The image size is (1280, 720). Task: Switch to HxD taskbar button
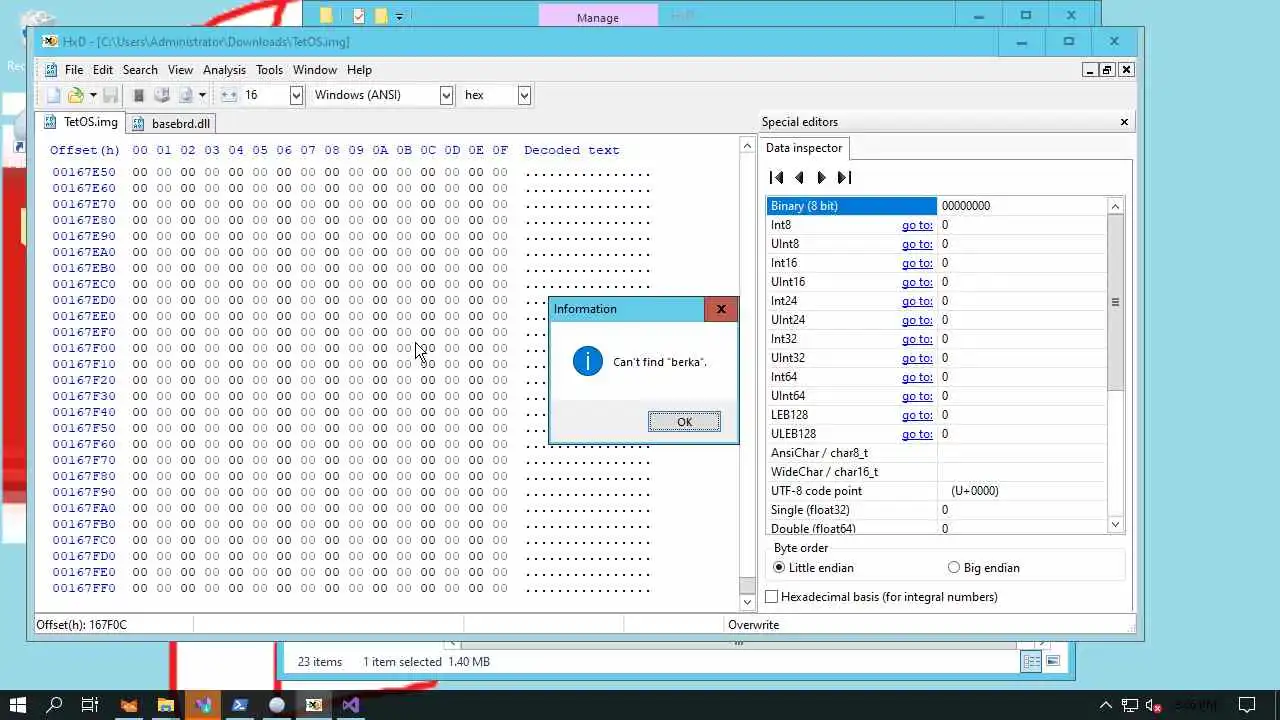tap(314, 705)
